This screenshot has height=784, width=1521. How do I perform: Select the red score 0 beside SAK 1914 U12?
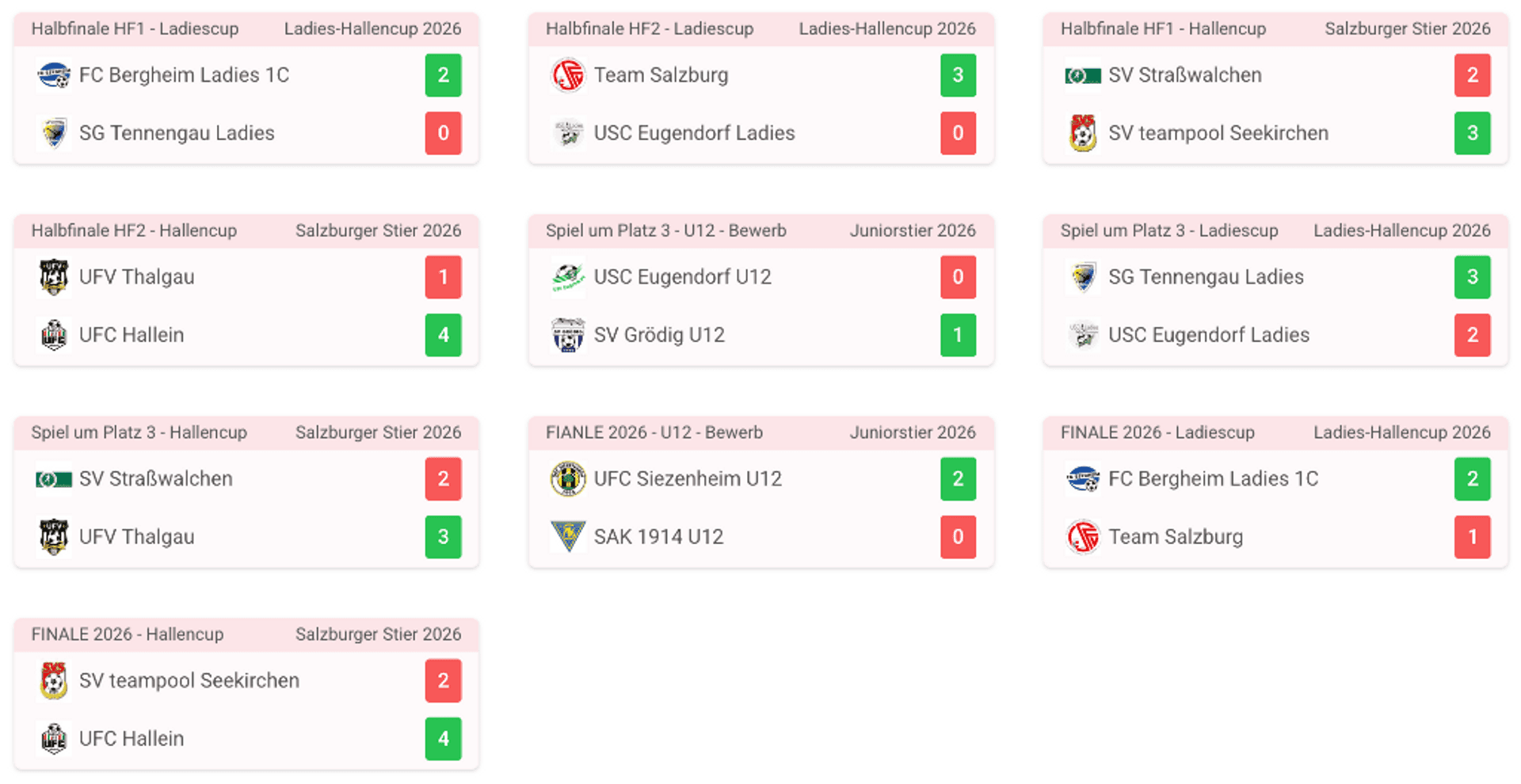click(x=958, y=537)
